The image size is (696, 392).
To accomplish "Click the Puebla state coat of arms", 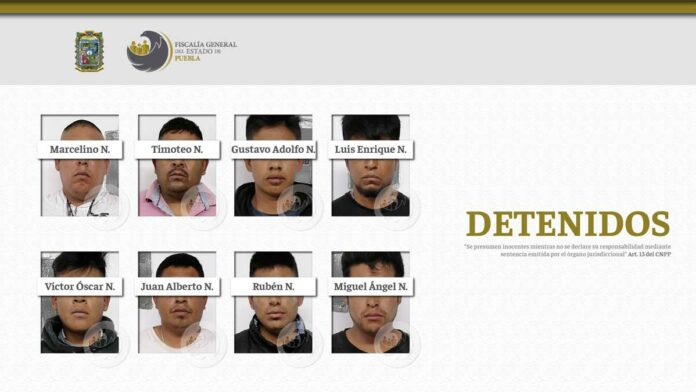I will [89, 51].
